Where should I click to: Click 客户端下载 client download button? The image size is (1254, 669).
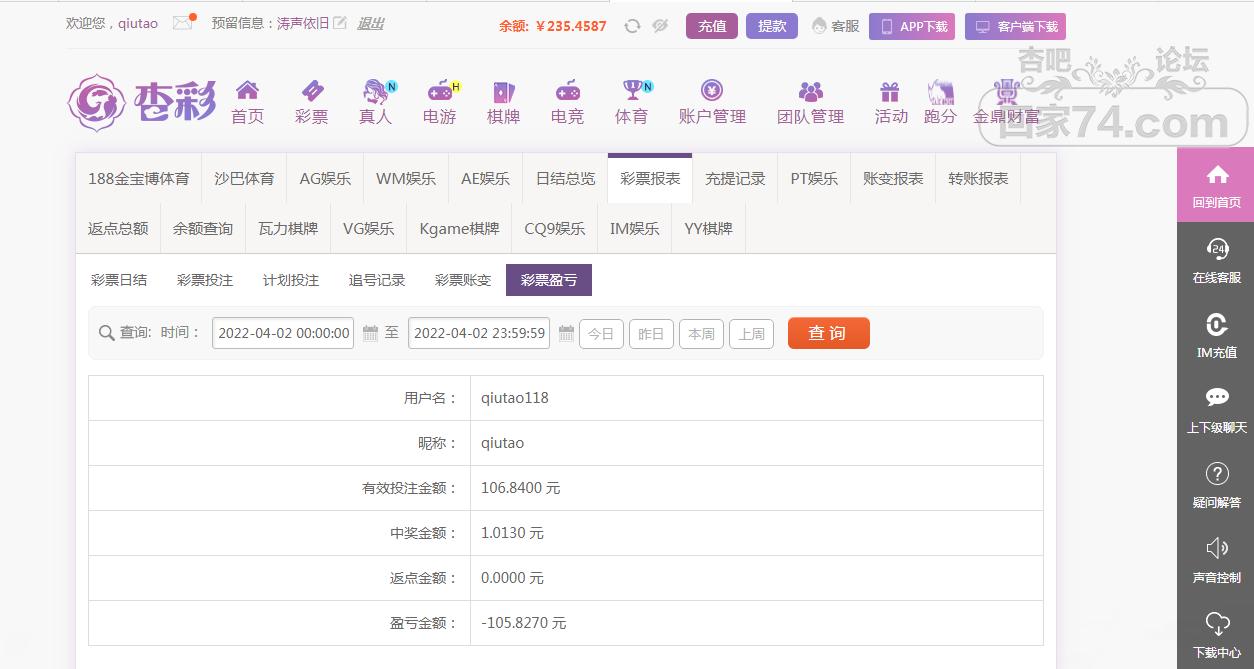(1016, 27)
